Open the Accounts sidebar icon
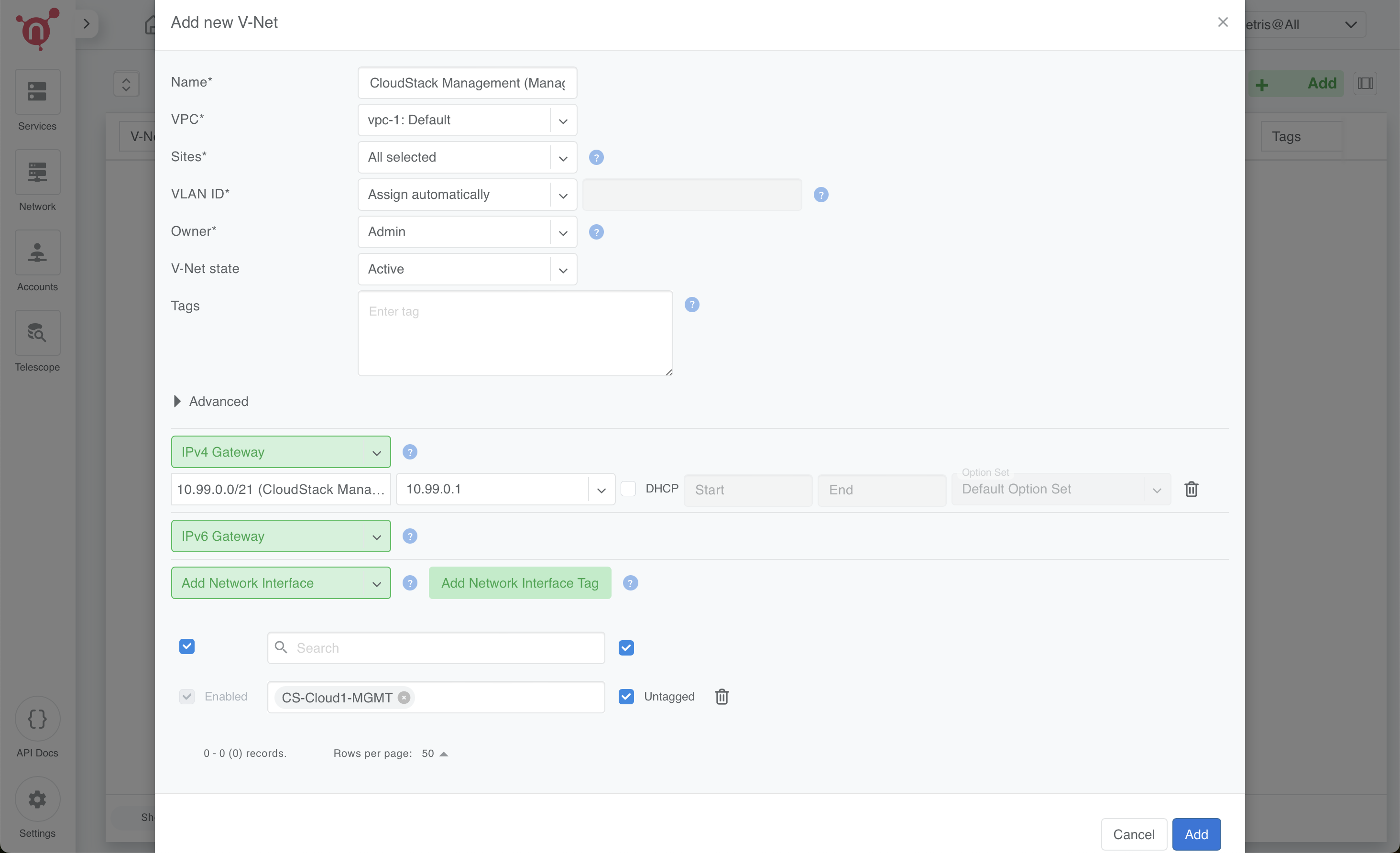The image size is (1400, 853). (37, 253)
